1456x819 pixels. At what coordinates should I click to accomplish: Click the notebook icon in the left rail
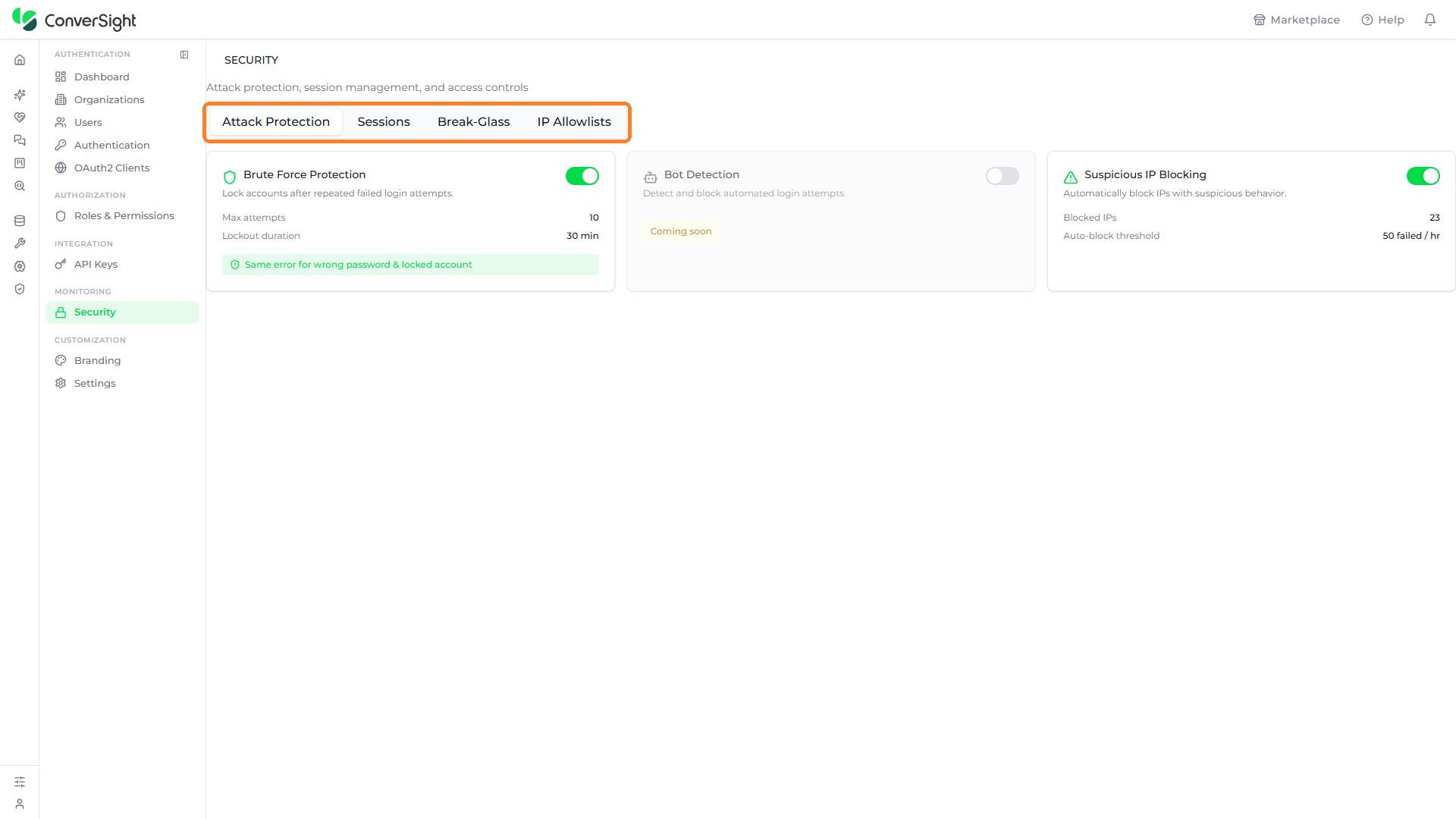coord(20,163)
